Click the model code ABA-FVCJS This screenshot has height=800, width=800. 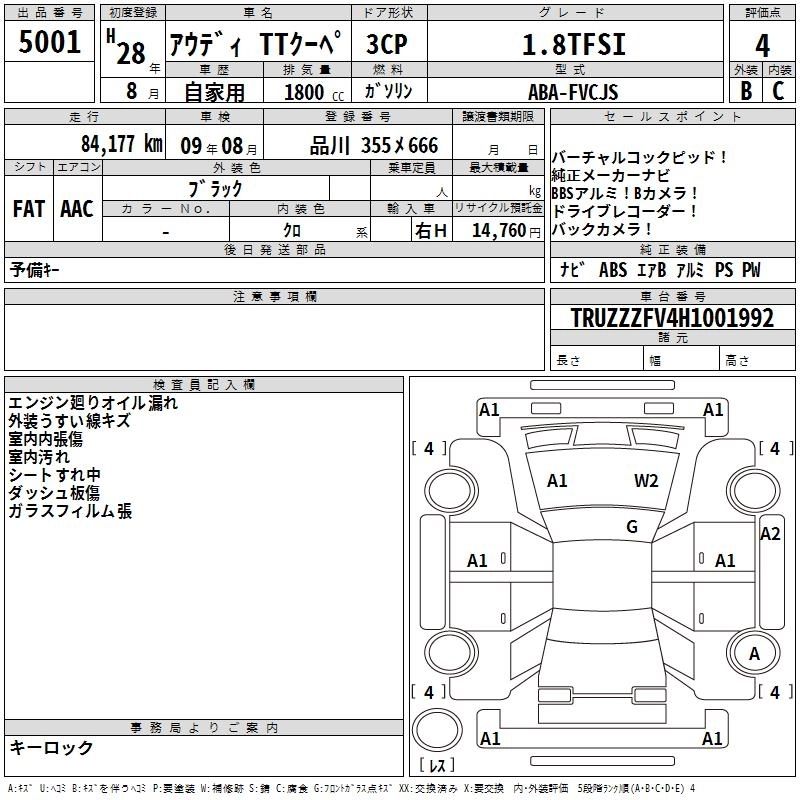point(572,92)
